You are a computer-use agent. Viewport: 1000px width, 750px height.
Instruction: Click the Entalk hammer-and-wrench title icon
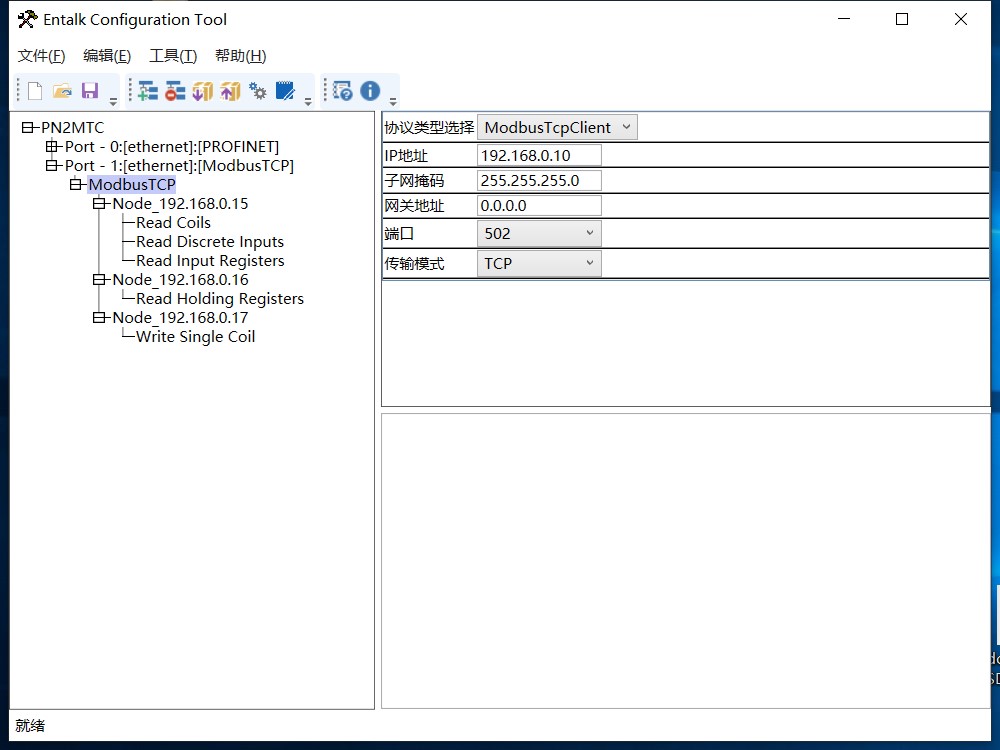click(27, 20)
